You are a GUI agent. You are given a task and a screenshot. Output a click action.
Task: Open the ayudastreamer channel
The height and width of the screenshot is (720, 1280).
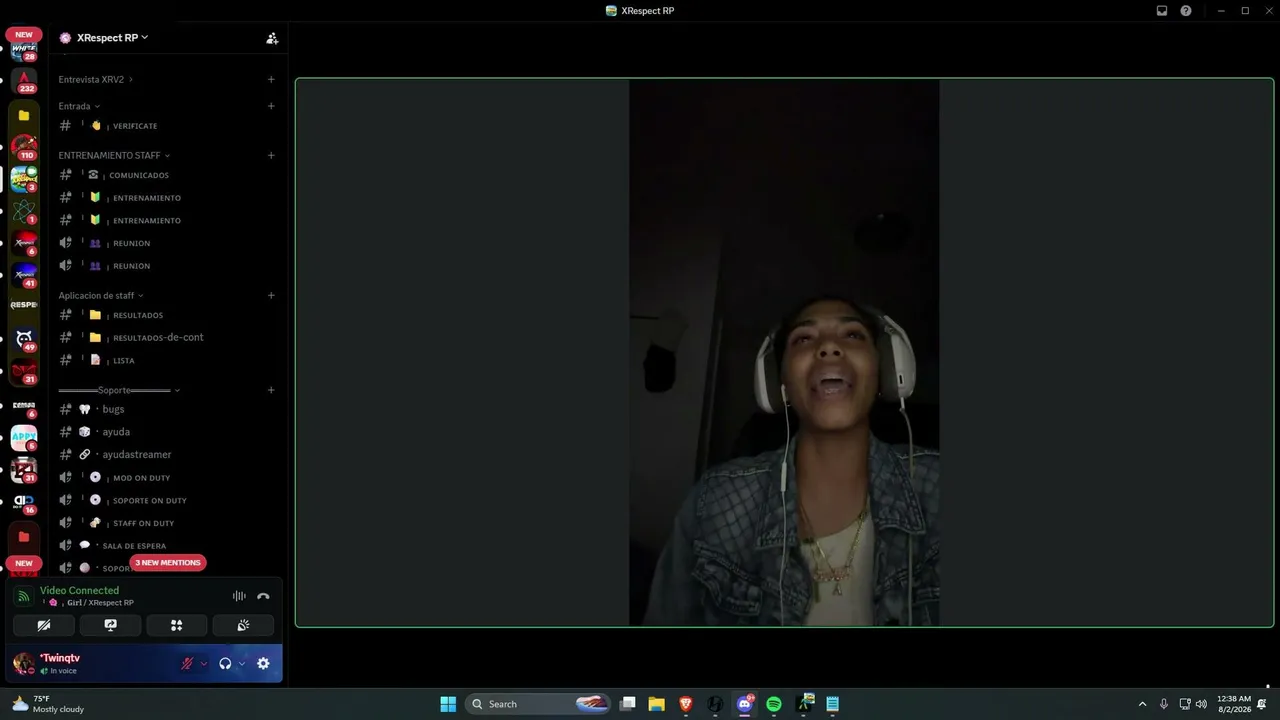[x=166, y=454]
